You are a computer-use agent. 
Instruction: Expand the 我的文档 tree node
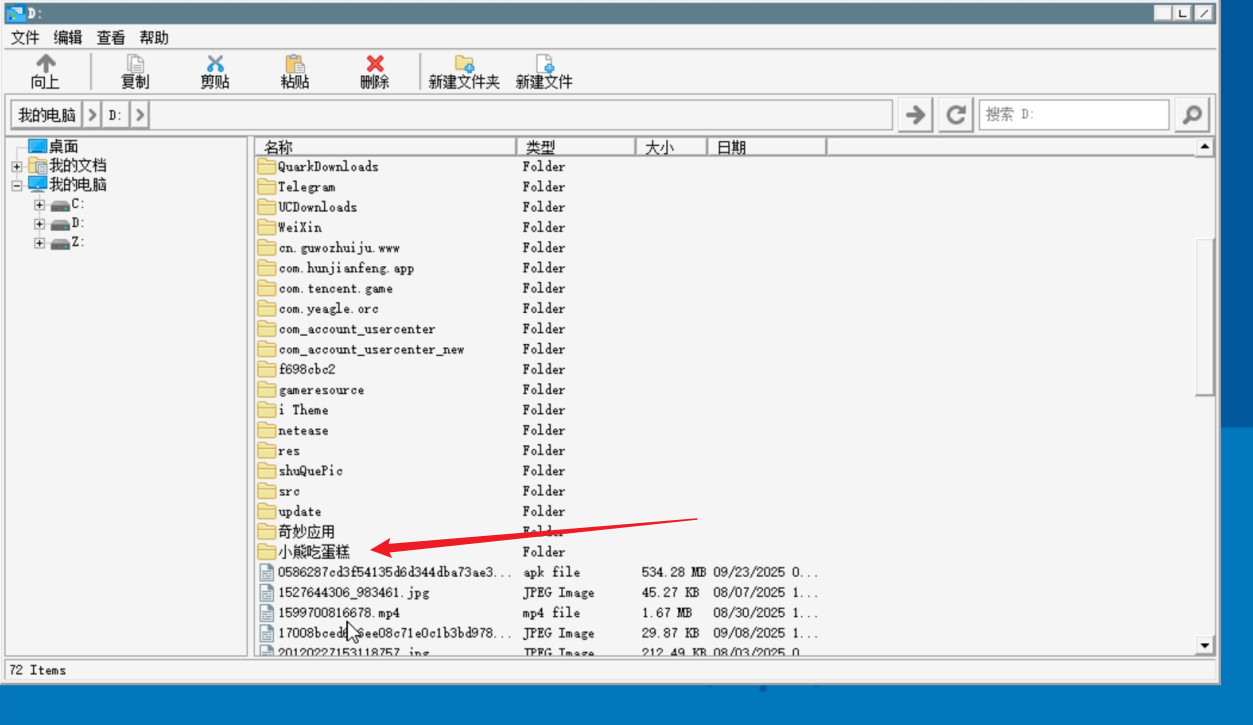pos(17,166)
